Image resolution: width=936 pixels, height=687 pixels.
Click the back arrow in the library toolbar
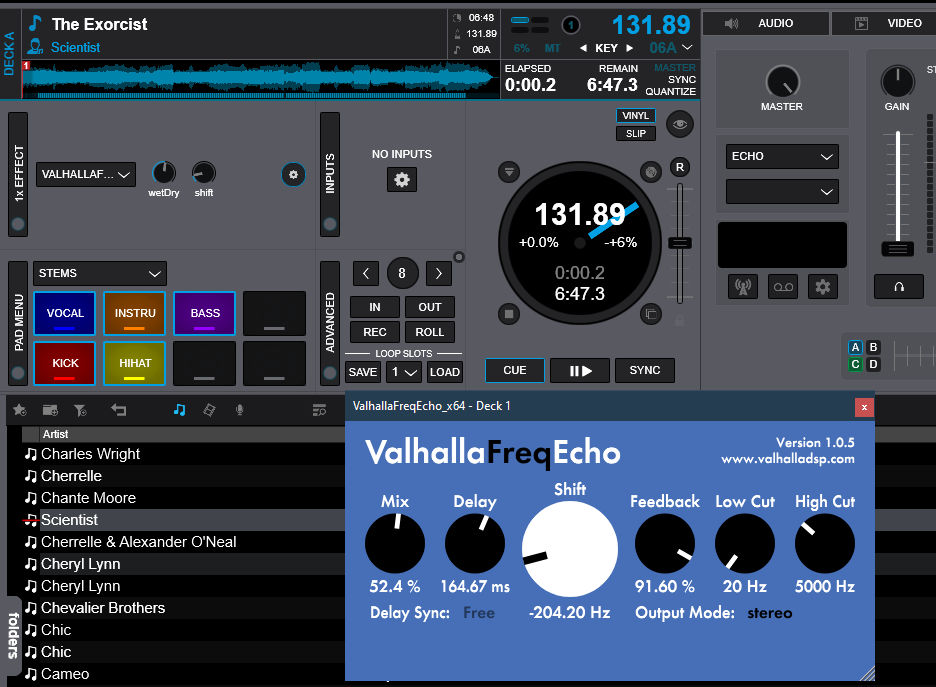coord(120,409)
